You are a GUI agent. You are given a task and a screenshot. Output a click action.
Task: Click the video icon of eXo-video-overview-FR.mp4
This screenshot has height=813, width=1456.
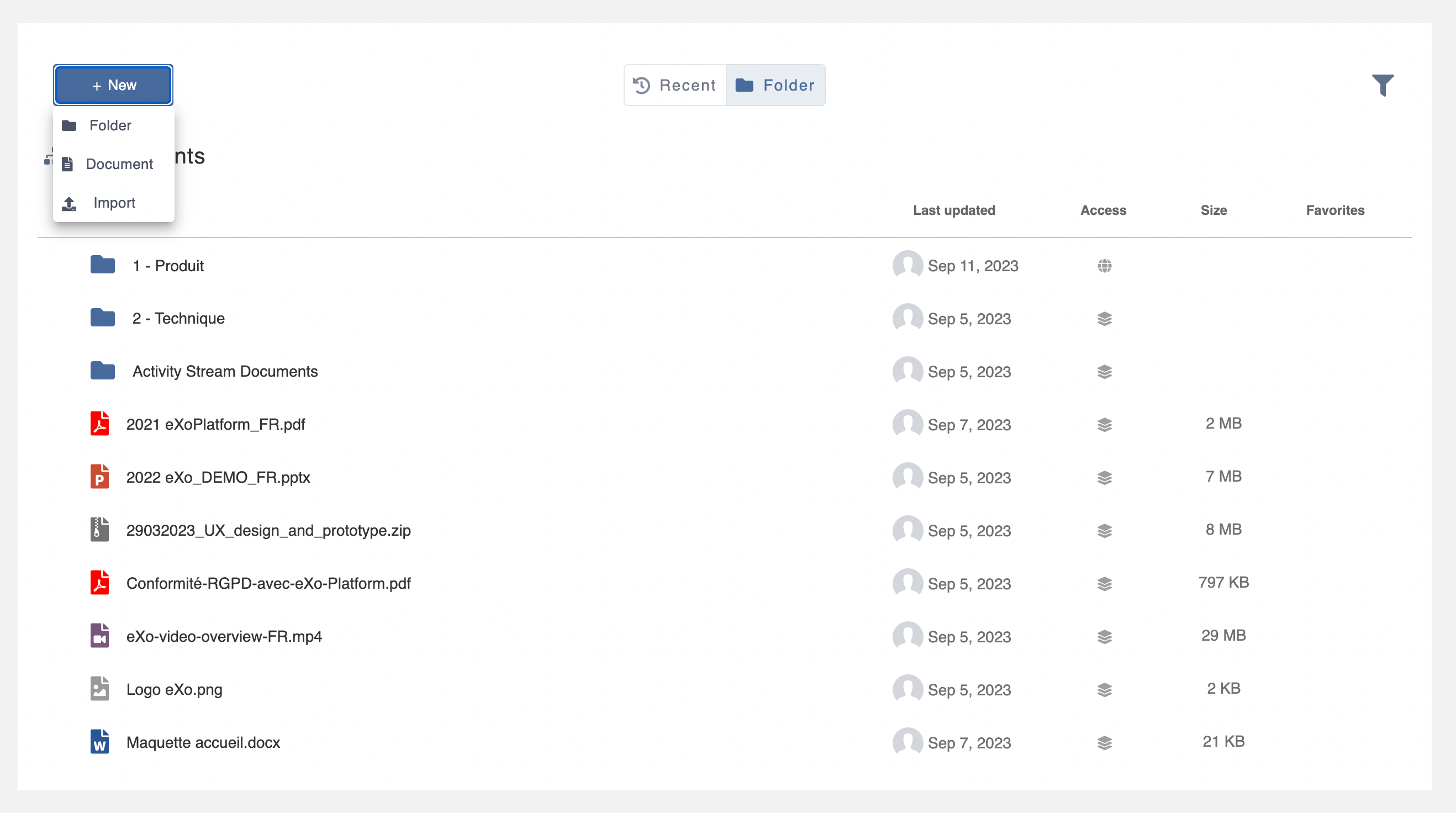point(99,636)
